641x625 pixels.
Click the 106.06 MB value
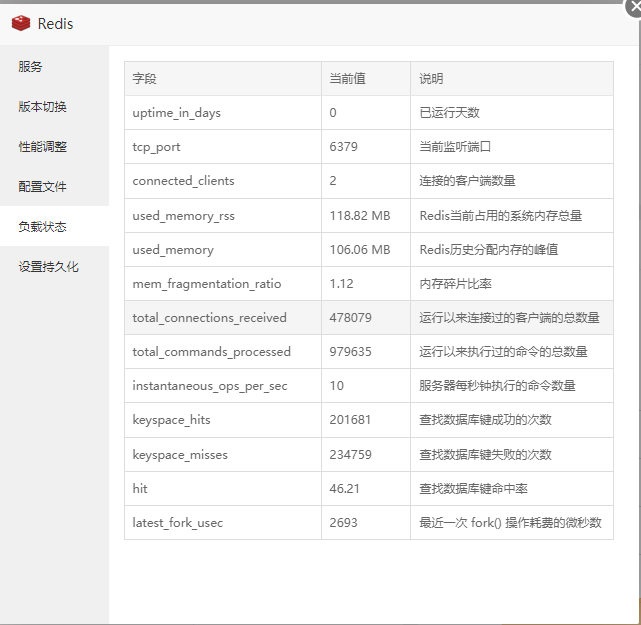click(360, 250)
